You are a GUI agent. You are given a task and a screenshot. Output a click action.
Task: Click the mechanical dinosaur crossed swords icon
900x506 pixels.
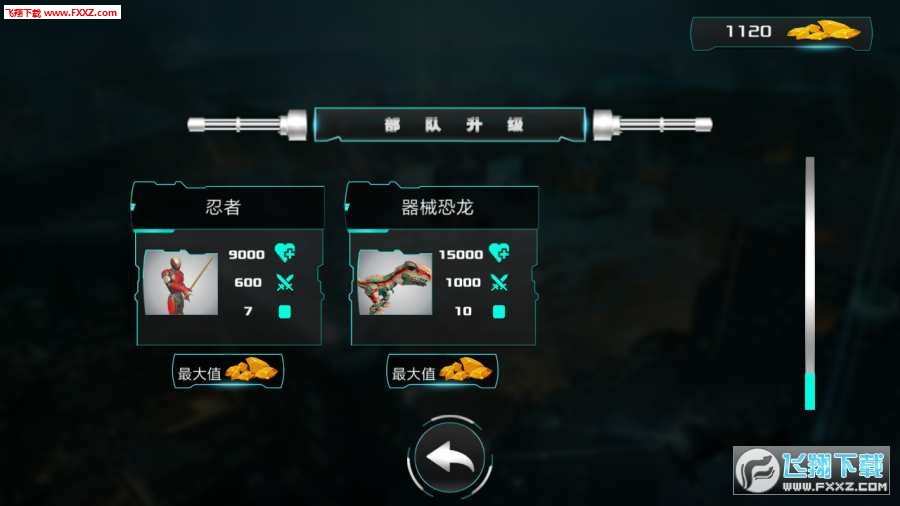[x=499, y=282]
